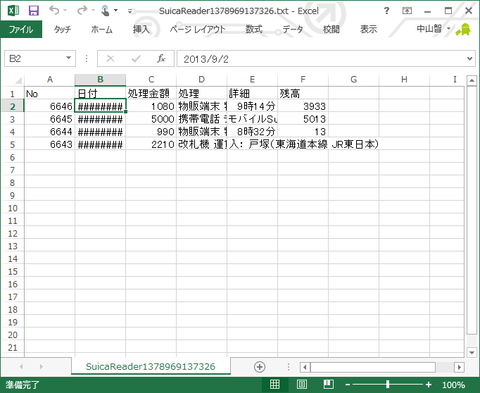Switch to the ホーム ribbon tab
Image resolution: width=480 pixels, height=393 pixels.
[102, 29]
